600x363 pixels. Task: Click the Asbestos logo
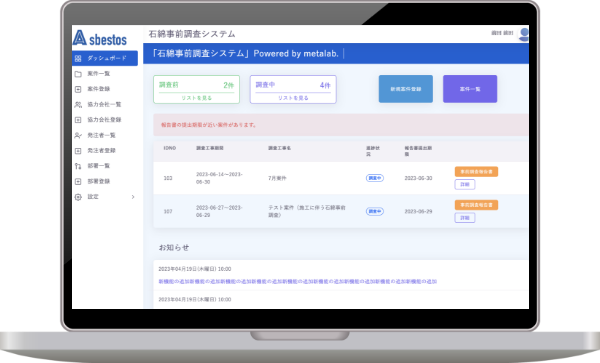pyautogui.click(x=99, y=38)
